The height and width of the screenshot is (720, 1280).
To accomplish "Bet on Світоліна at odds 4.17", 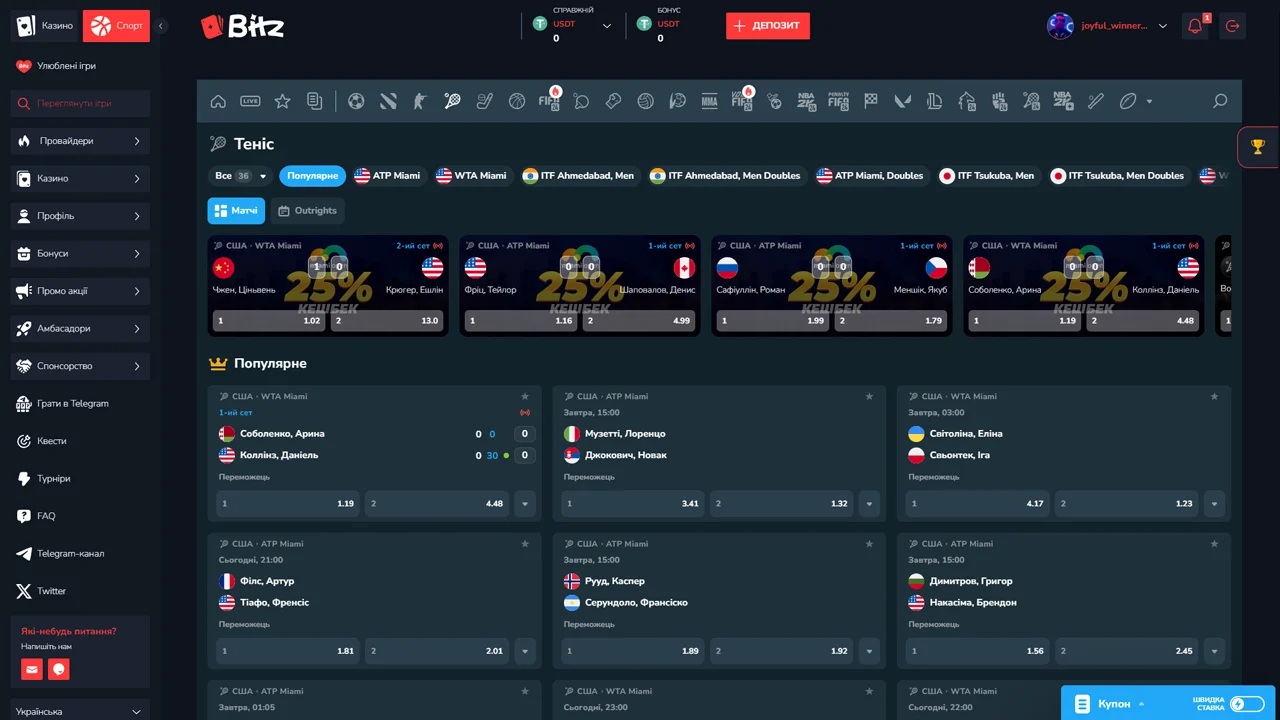I will [x=977, y=504].
